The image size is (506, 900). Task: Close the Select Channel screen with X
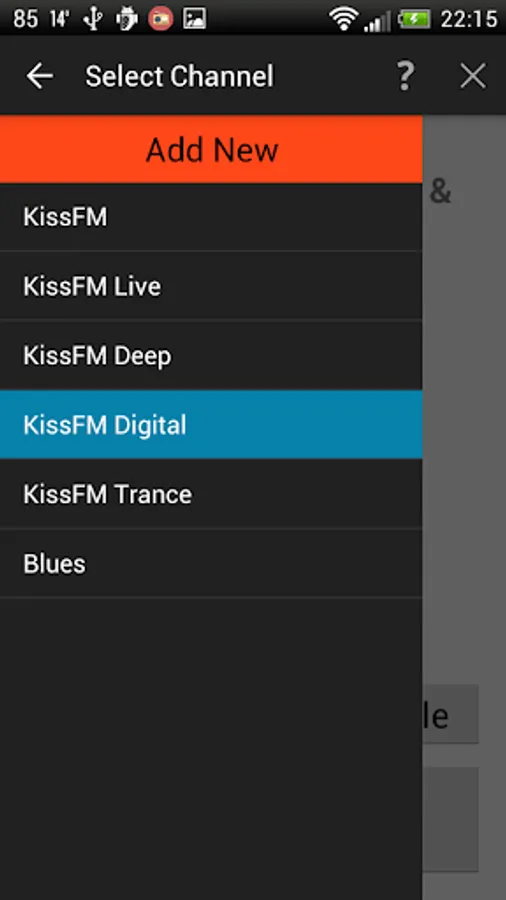pyautogui.click(x=473, y=76)
